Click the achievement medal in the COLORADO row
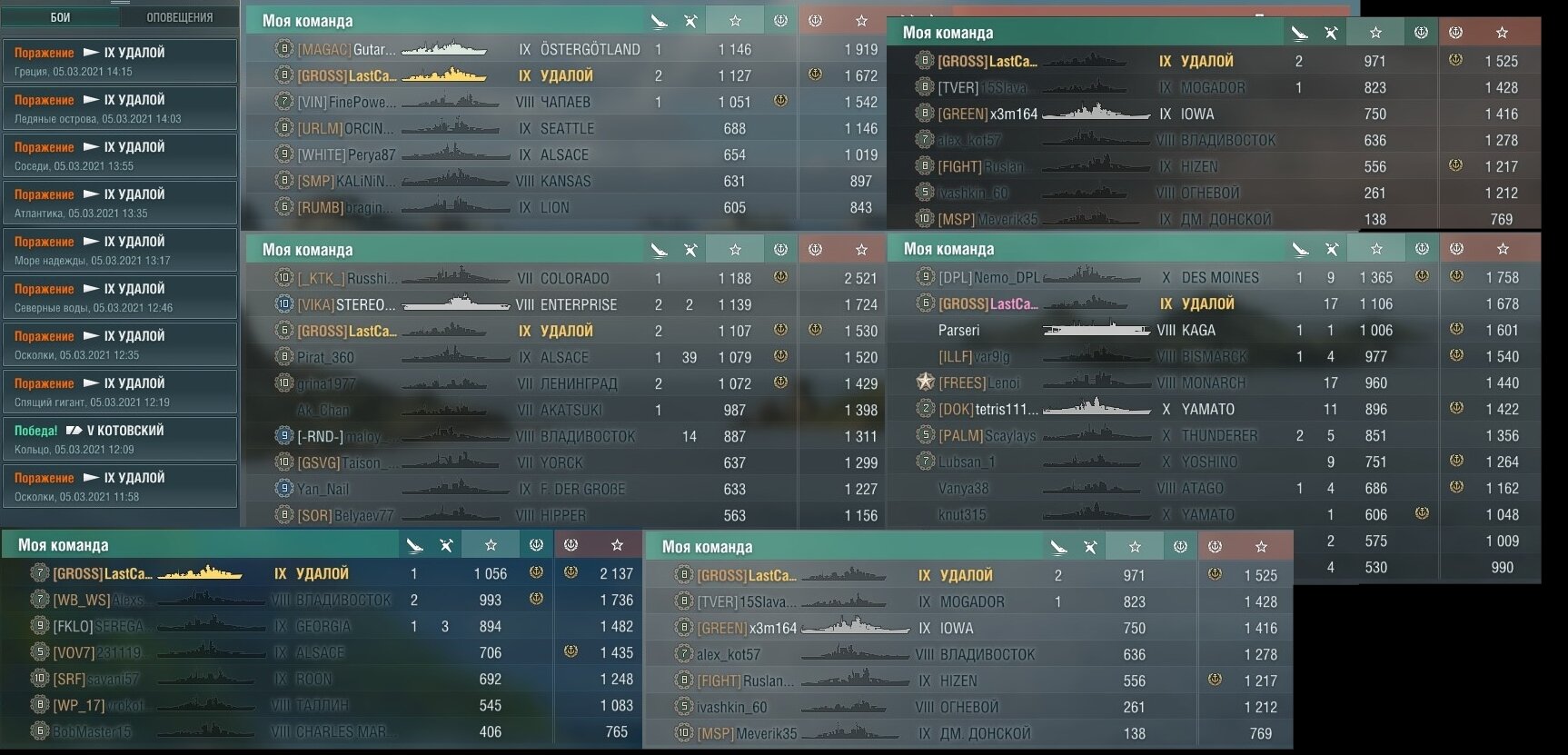The height and width of the screenshot is (755, 1568). coord(780,277)
